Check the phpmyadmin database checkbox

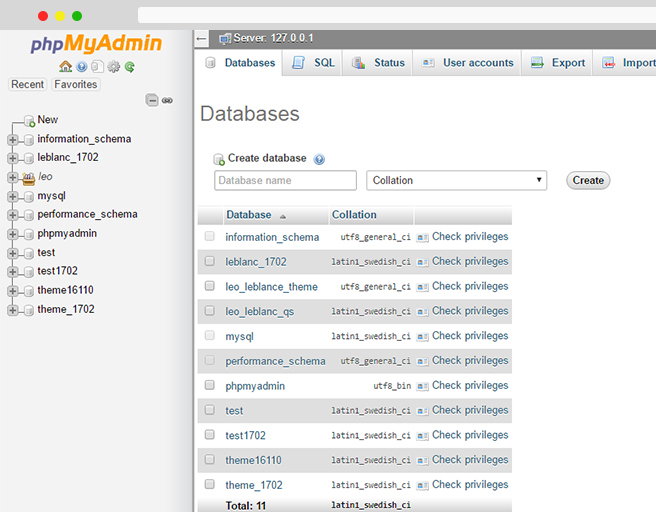click(210, 385)
